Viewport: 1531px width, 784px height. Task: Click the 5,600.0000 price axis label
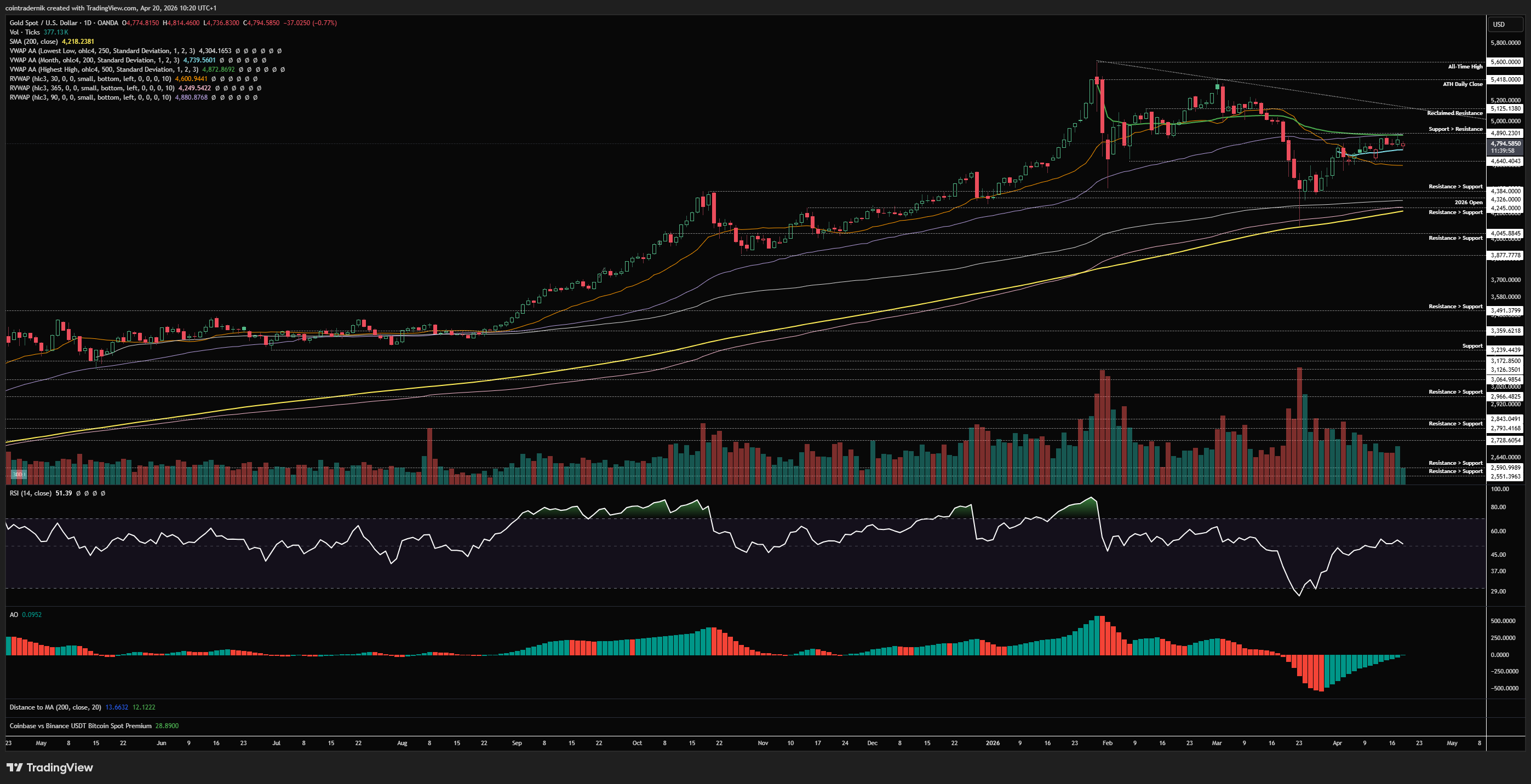(1505, 62)
